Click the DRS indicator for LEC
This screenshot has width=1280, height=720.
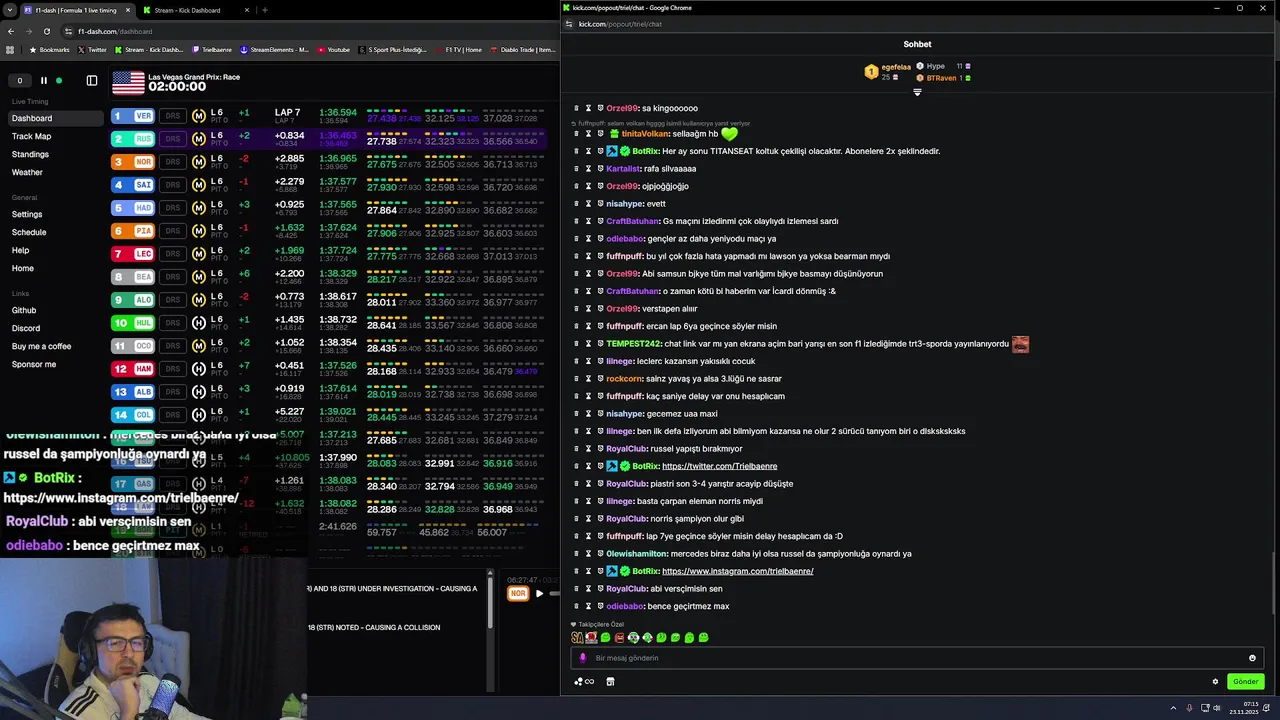click(x=173, y=253)
